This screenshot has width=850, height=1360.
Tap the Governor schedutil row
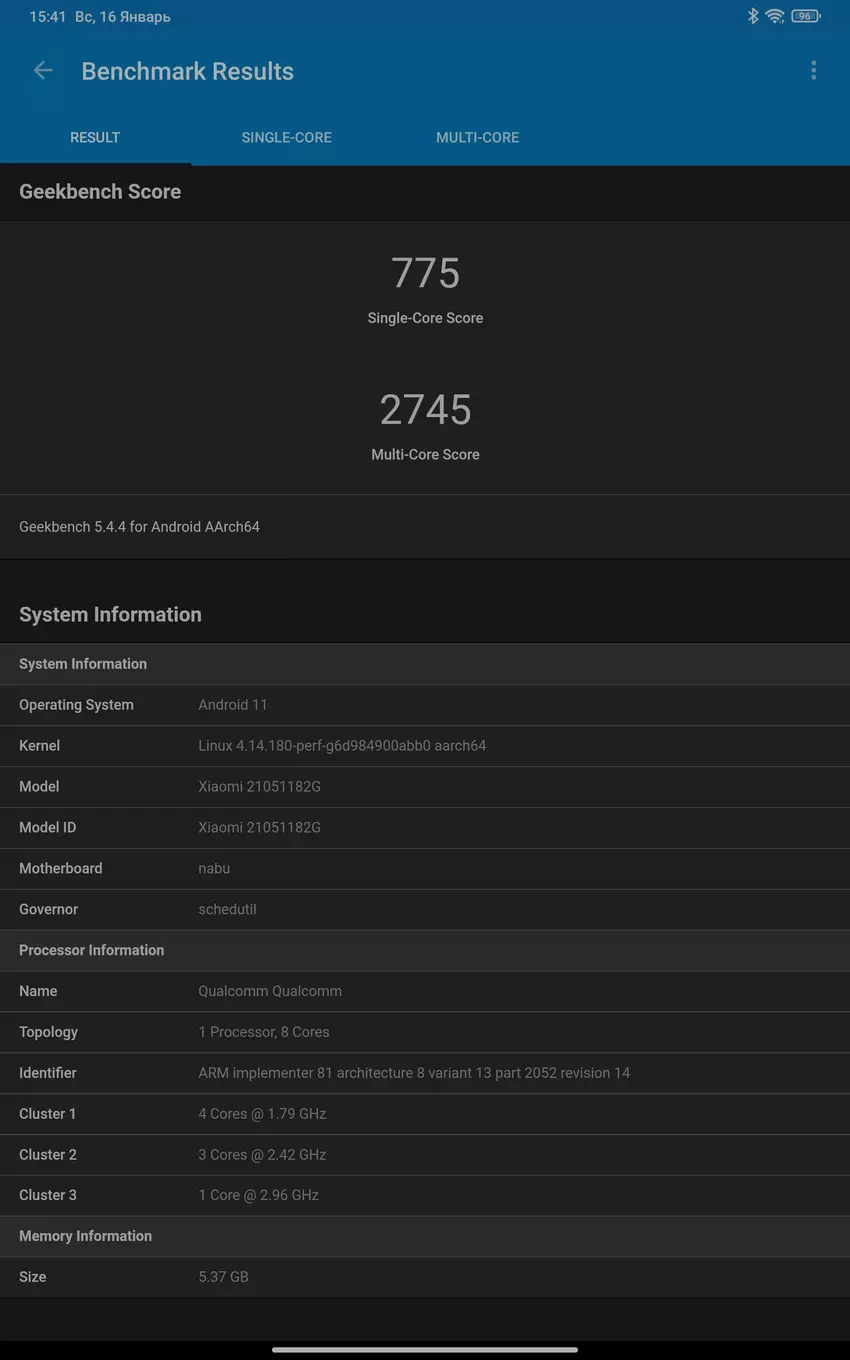coord(425,909)
